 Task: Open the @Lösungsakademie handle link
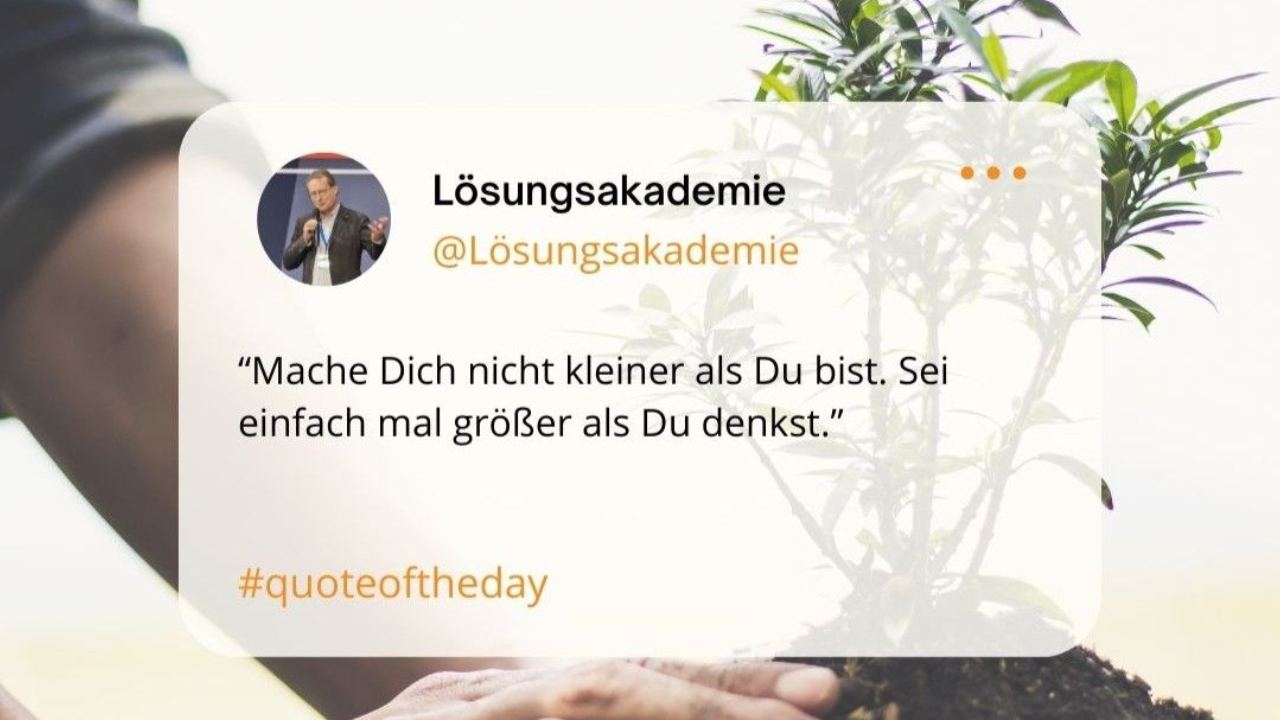click(x=616, y=251)
